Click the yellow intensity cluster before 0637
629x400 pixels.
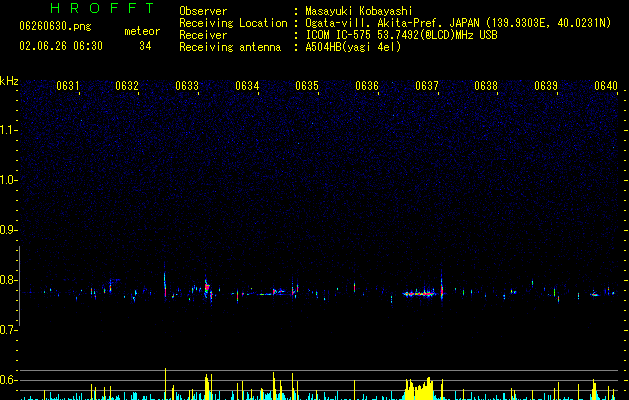pyautogui.click(x=420, y=389)
